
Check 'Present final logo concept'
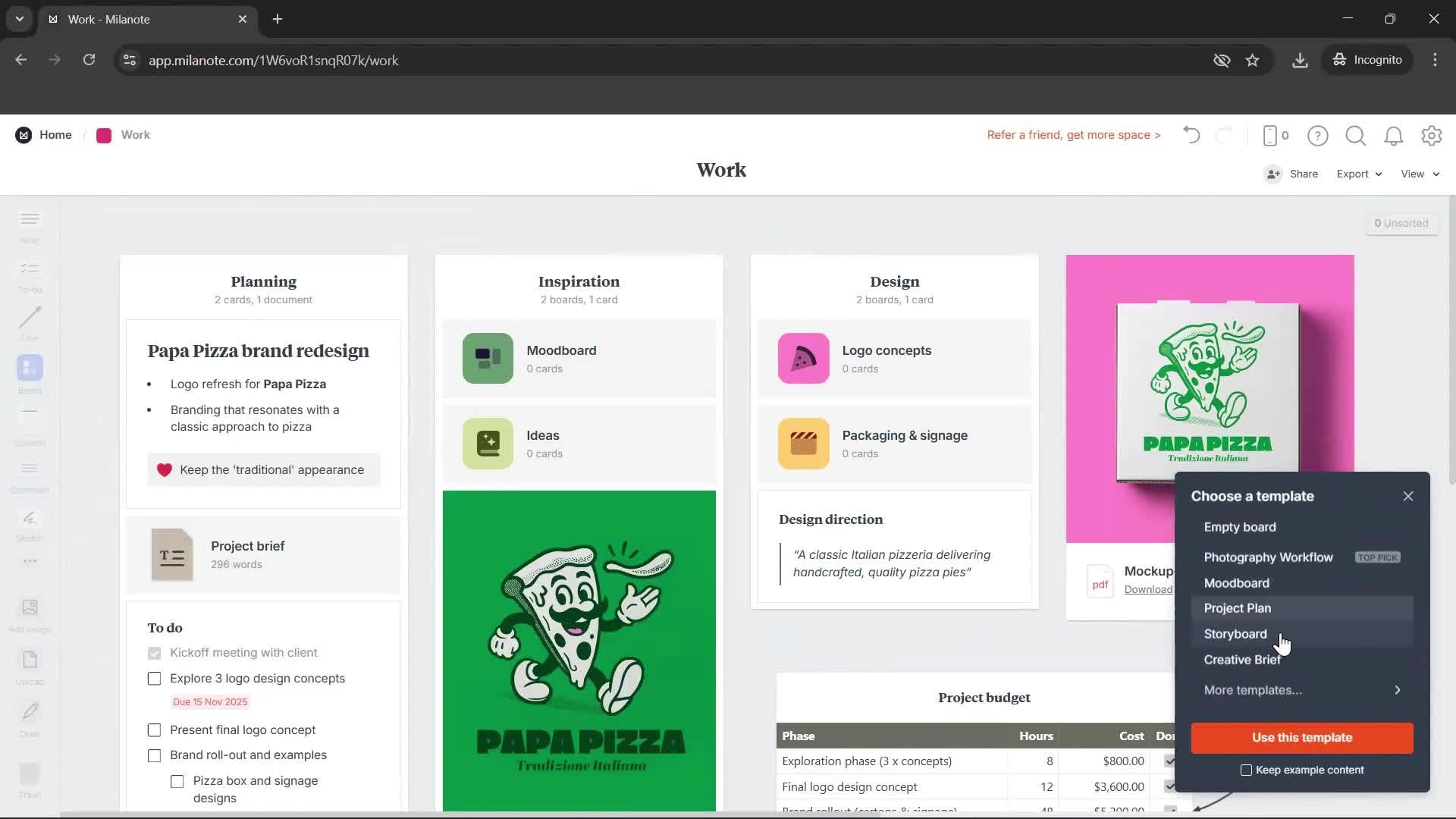click(x=154, y=730)
